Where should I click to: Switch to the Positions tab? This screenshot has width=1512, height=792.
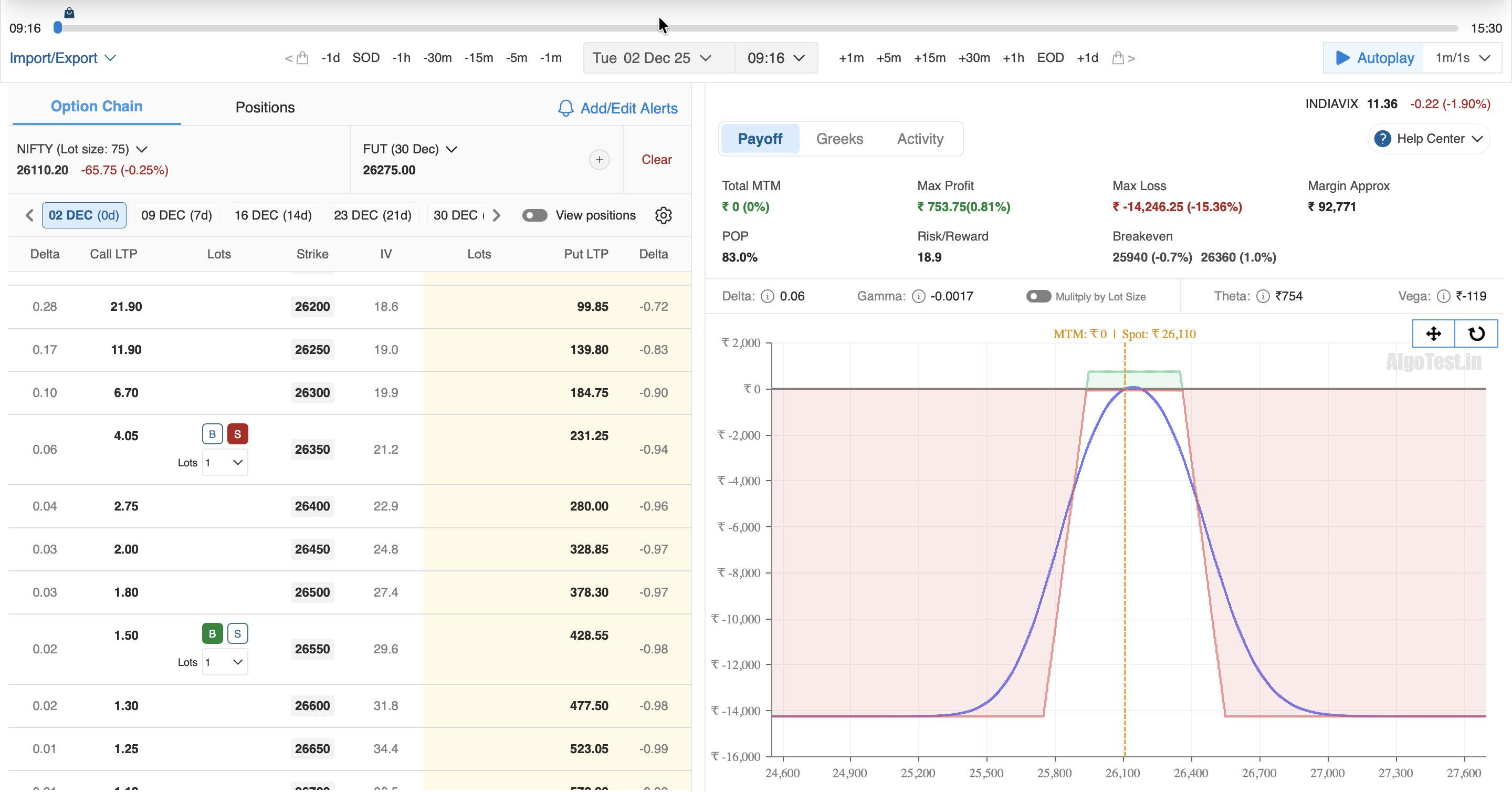pyautogui.click(x=265, y=108)
